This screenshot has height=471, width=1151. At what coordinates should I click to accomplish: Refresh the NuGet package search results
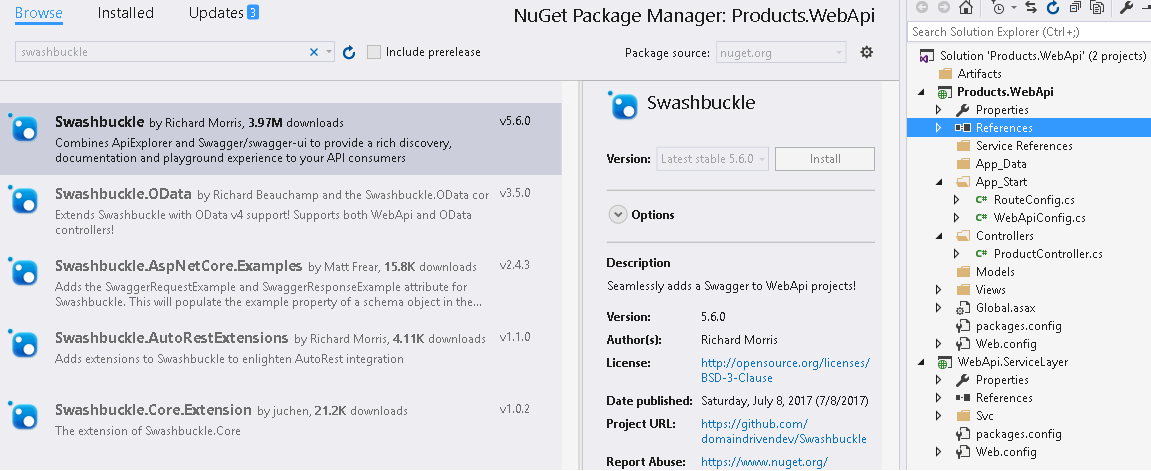point(349,52)
